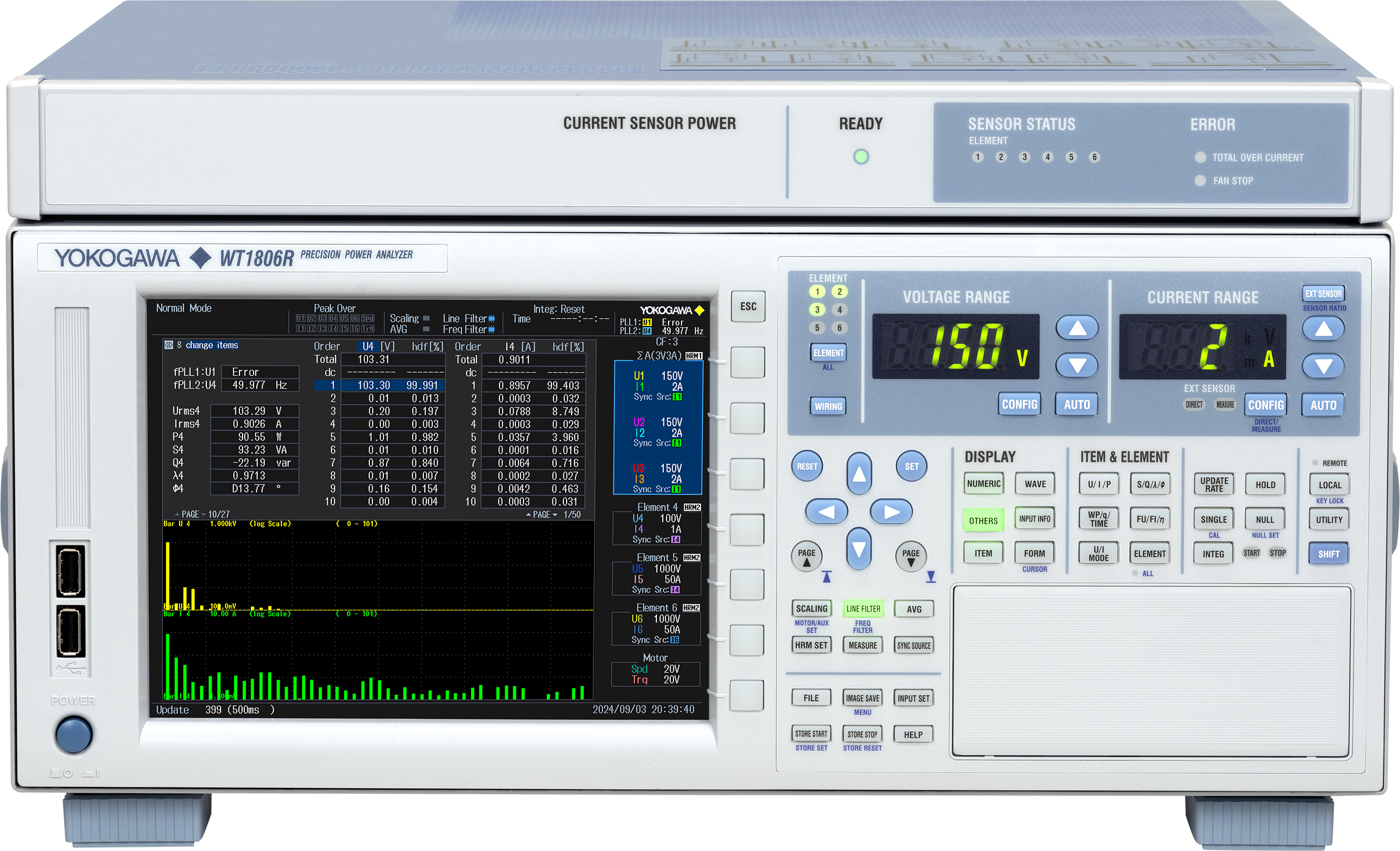Select the ELEMENT key in the range panel
Image resolution: width=1400 pixels, height=851 pixels.
[829, 353]
